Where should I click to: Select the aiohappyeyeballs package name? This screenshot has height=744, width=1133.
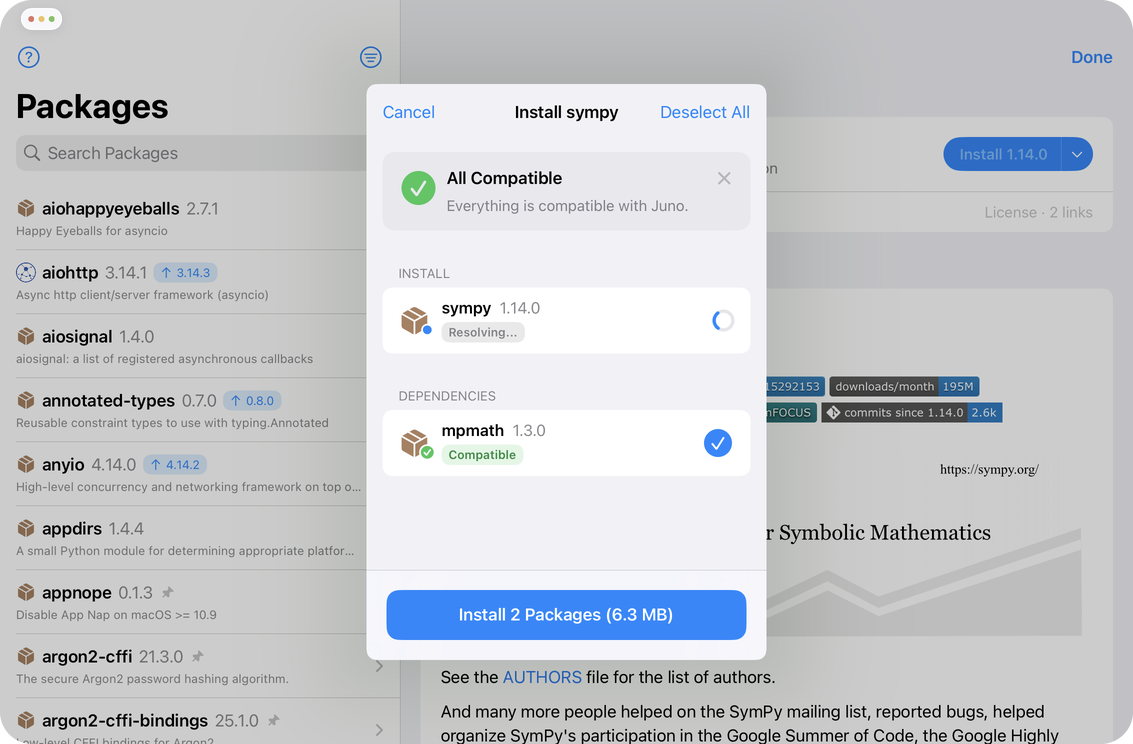click(111, 209)
